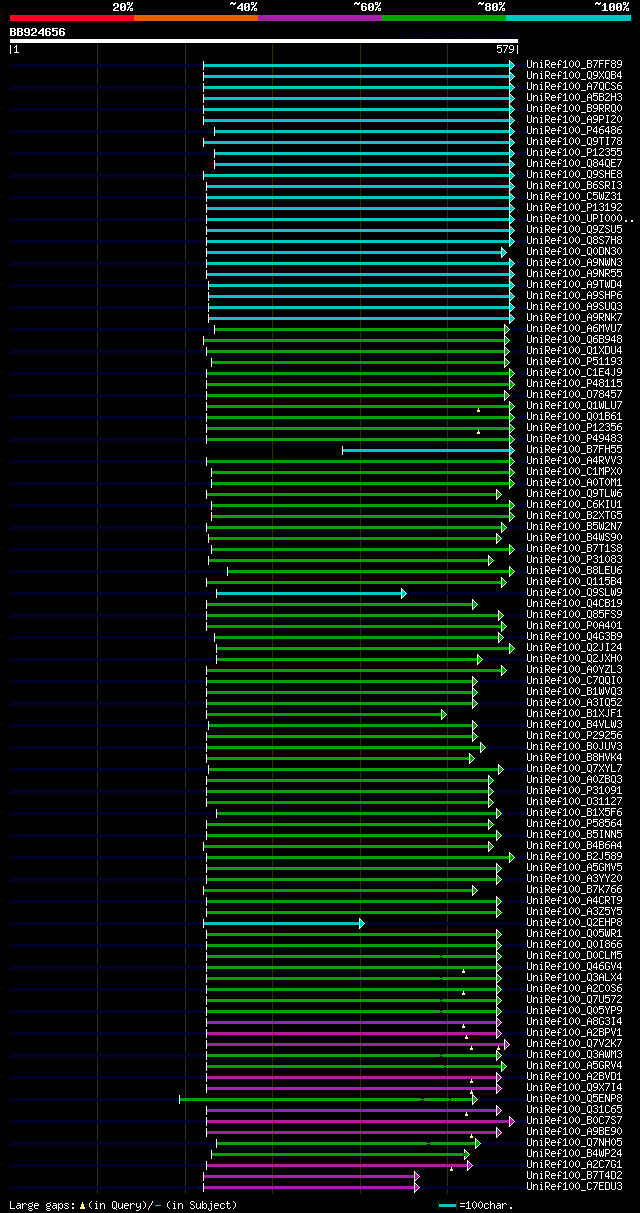
Task: Open hit UniRef100_Q4CB19
Action: pyautogui.click(x=574, y=604)
